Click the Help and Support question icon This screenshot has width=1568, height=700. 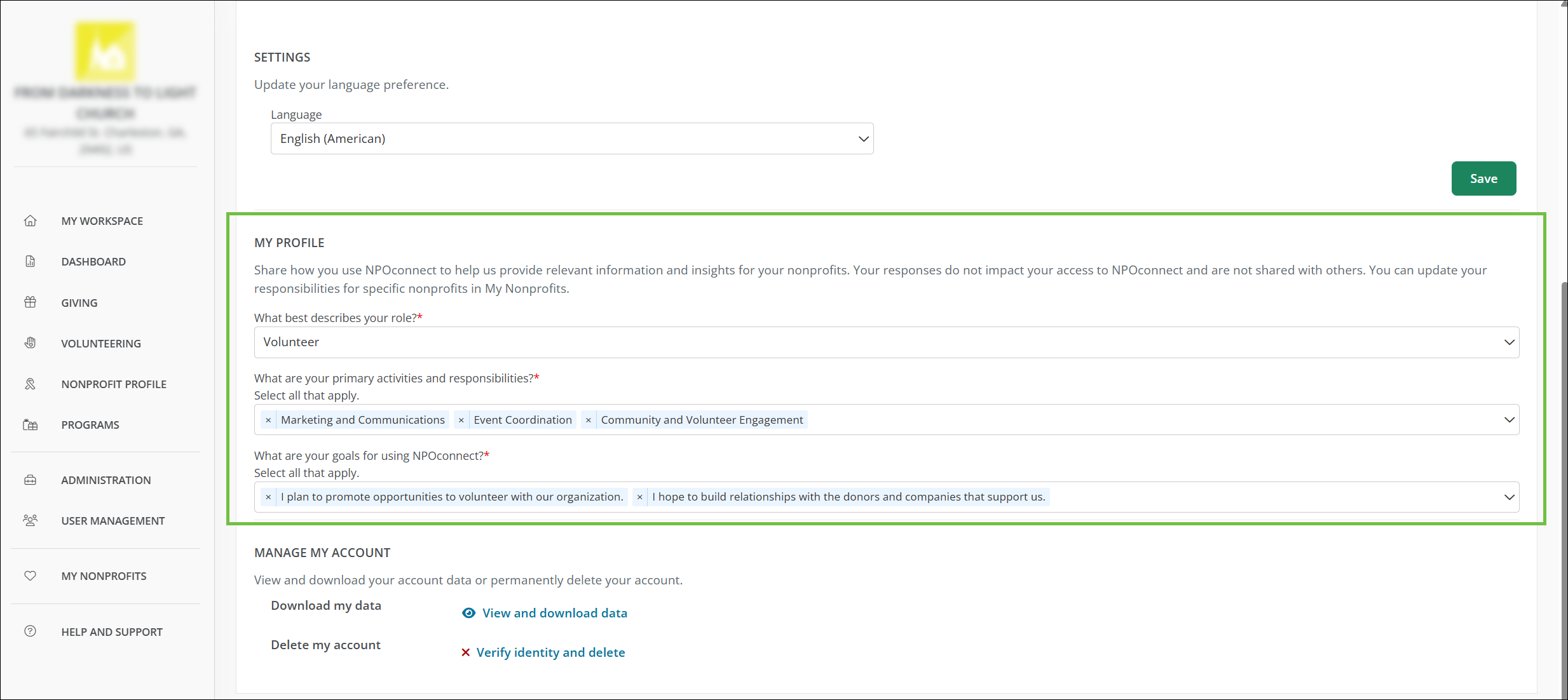30,631
